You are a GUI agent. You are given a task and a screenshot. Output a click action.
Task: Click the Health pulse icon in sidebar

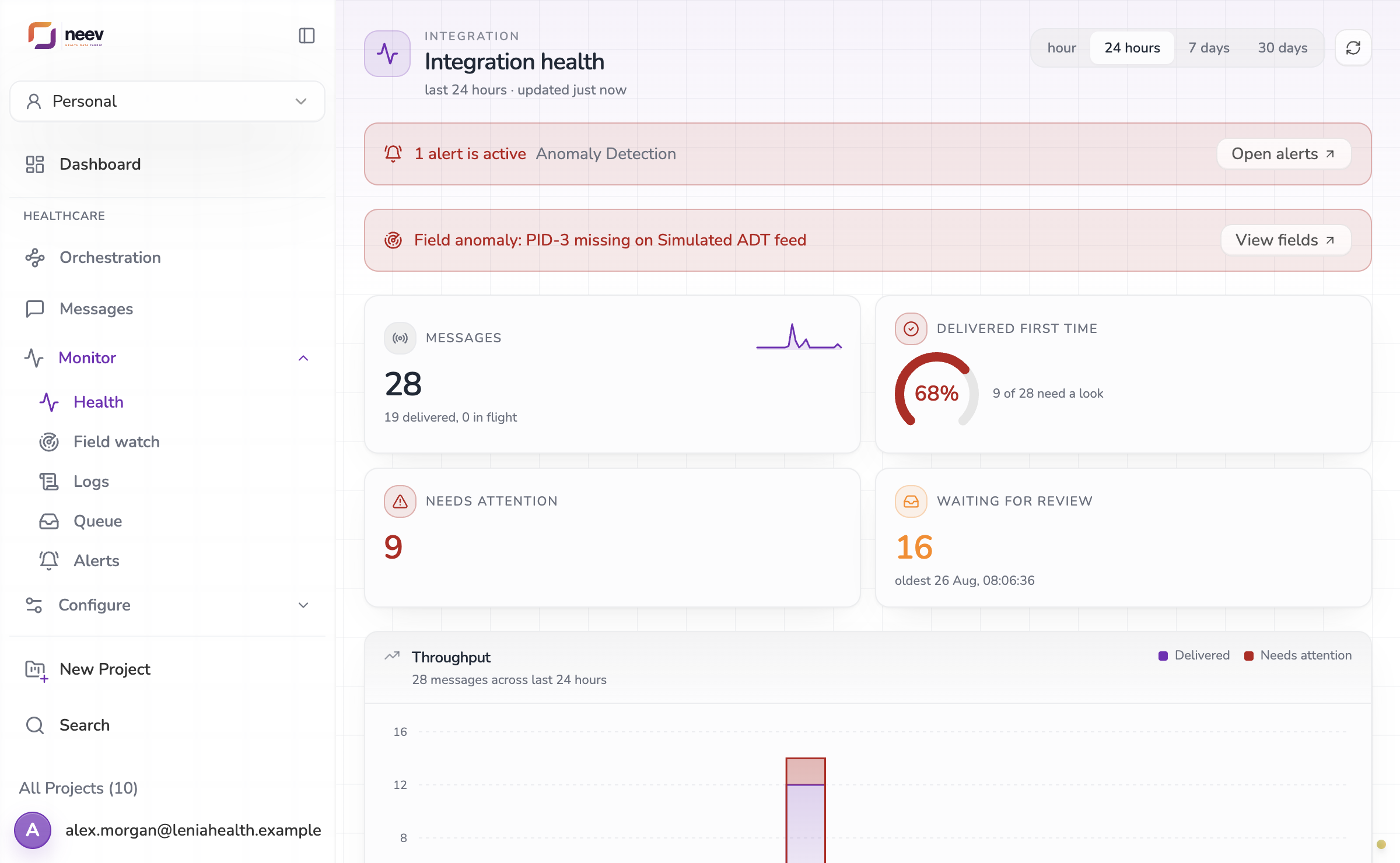(x=49, y=402)
